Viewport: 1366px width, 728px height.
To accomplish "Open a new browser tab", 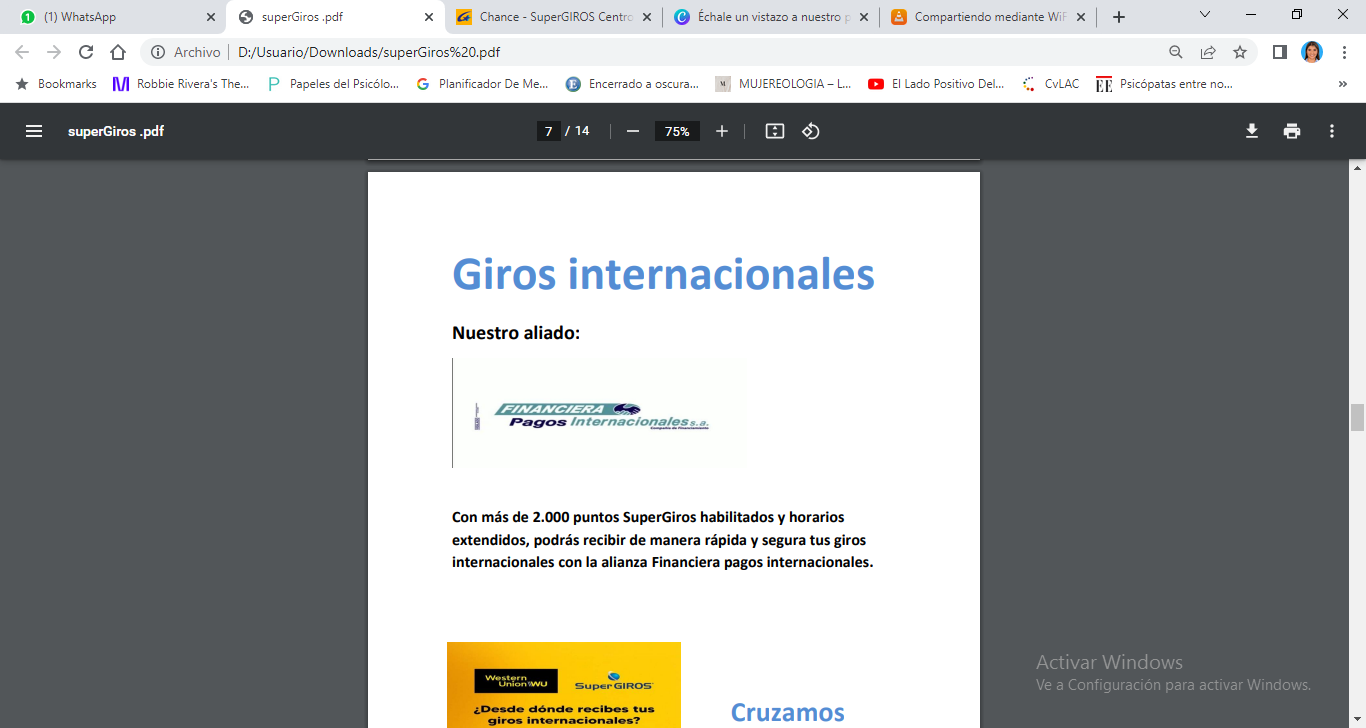I will tap(1119, 17).
